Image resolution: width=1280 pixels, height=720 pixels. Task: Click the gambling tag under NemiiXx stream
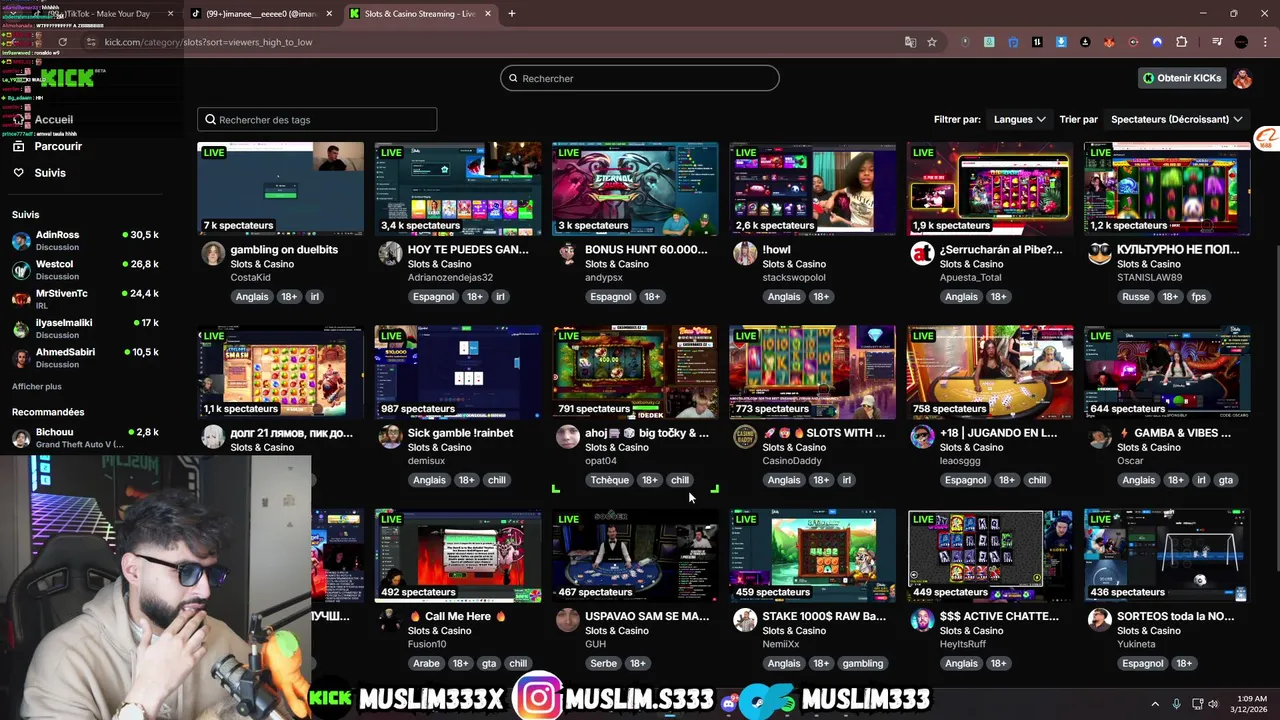[863, 664]
